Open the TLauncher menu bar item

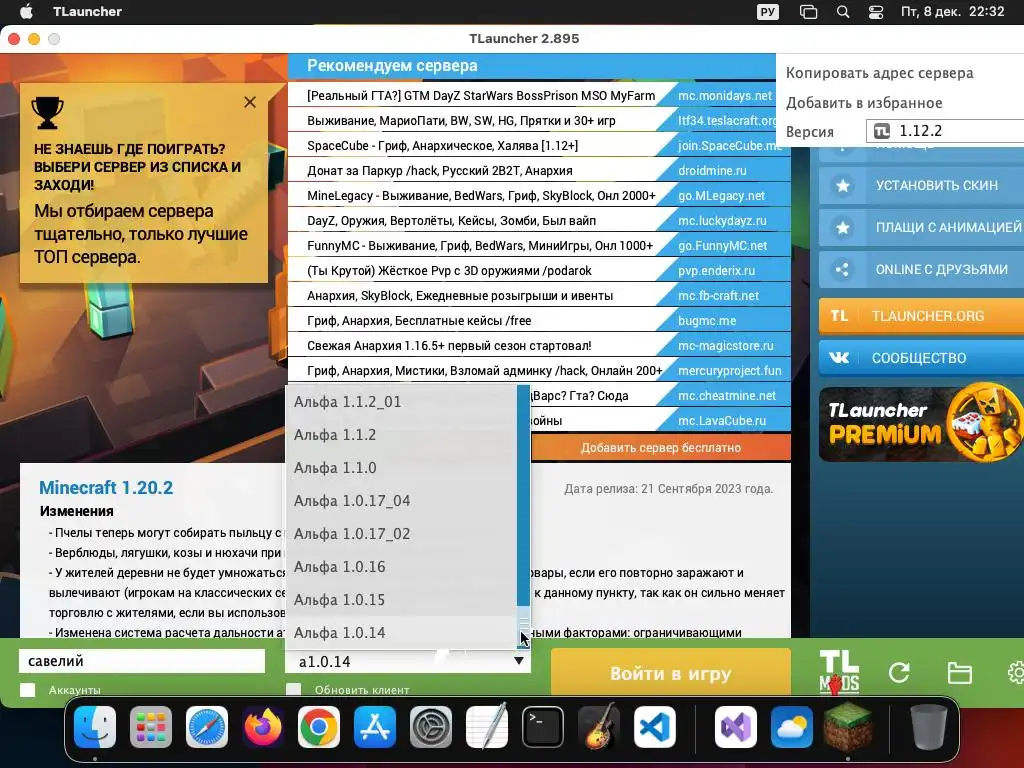pos(88,11)
